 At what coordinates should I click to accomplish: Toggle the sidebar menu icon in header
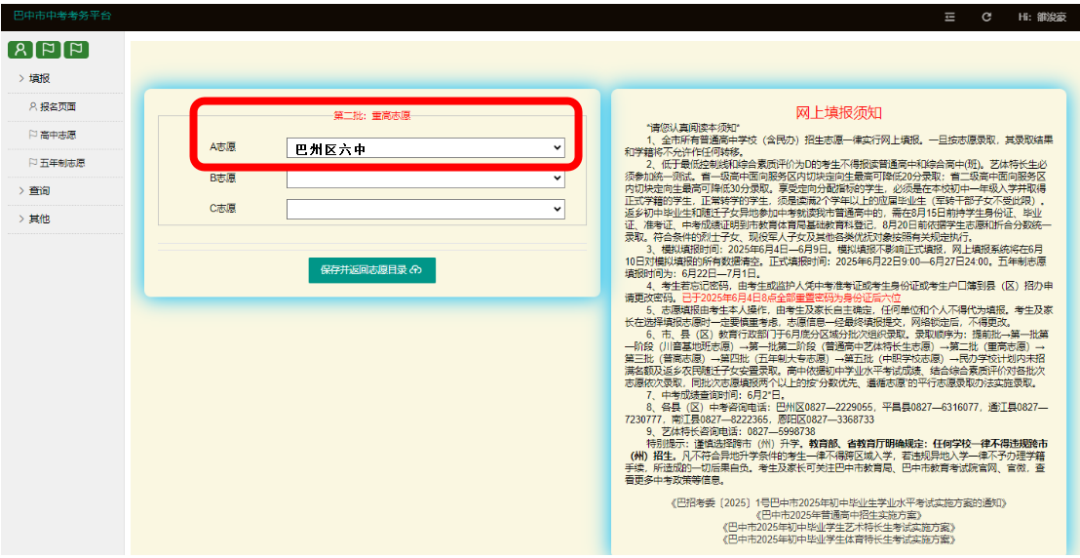pos(950,17)
